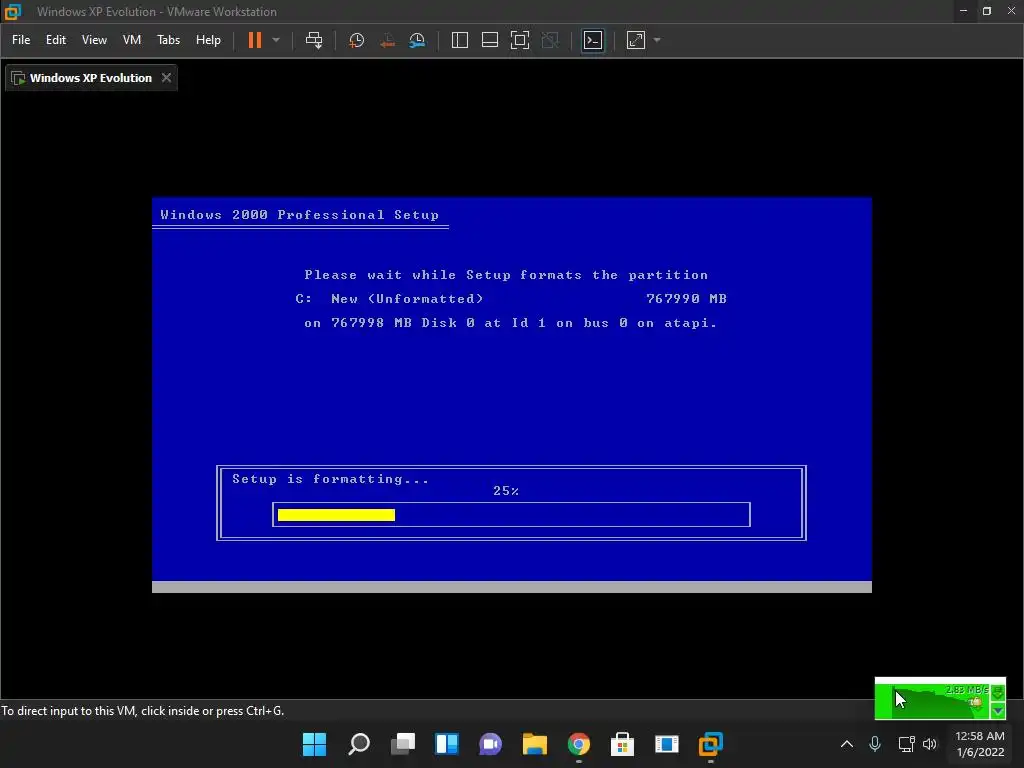Screen dimensions: 1024x768
Task: Open Task View on the taskbar
Action: pyautogui.click(x=403, y=744)
